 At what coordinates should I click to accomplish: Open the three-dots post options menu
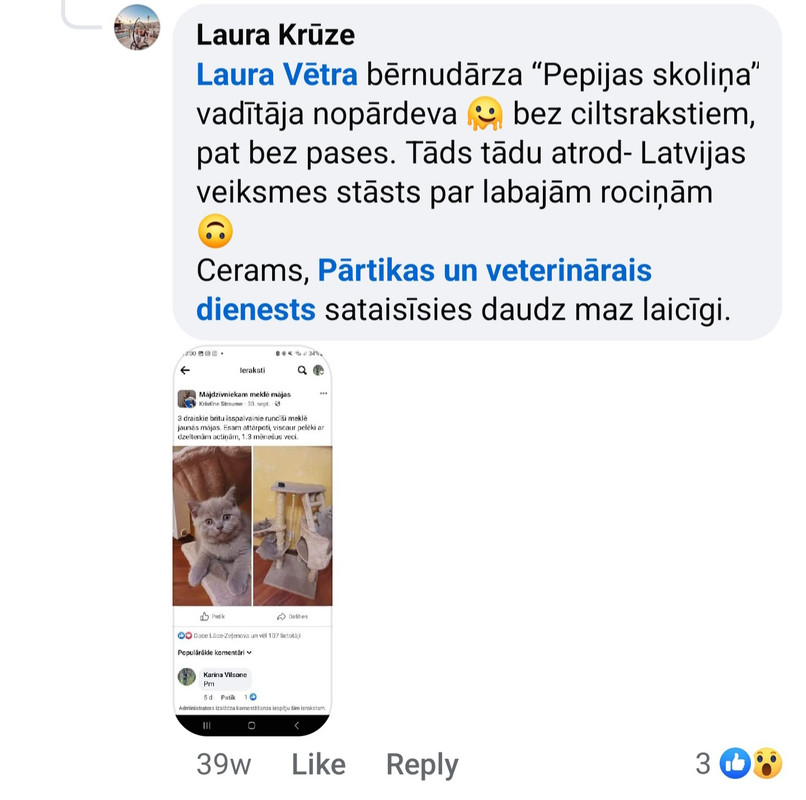click(x=323, y=393)
